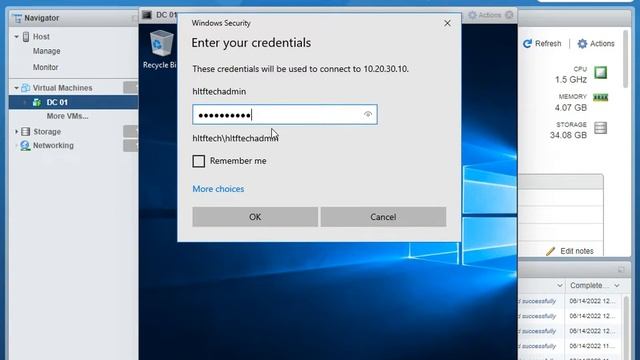The image size is (640, 360).
Task: Click OK in the credentials dialog
Action: coord(255,217)
